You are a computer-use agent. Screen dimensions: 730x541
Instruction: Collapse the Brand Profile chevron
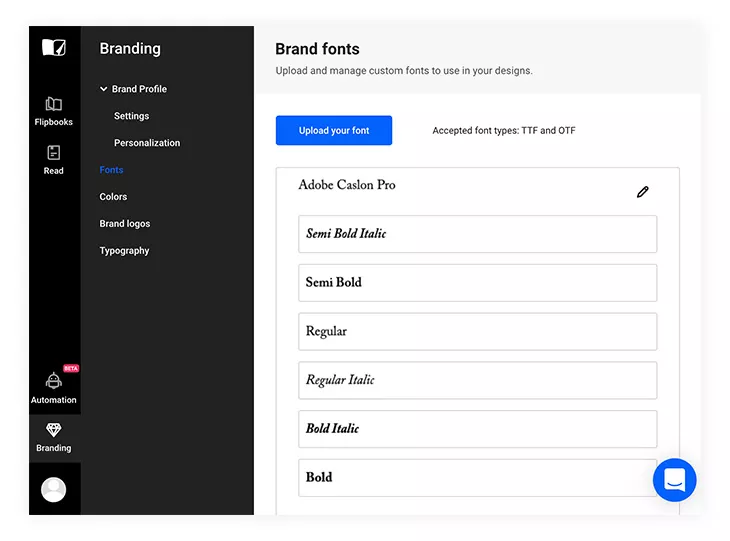[103, 88]
